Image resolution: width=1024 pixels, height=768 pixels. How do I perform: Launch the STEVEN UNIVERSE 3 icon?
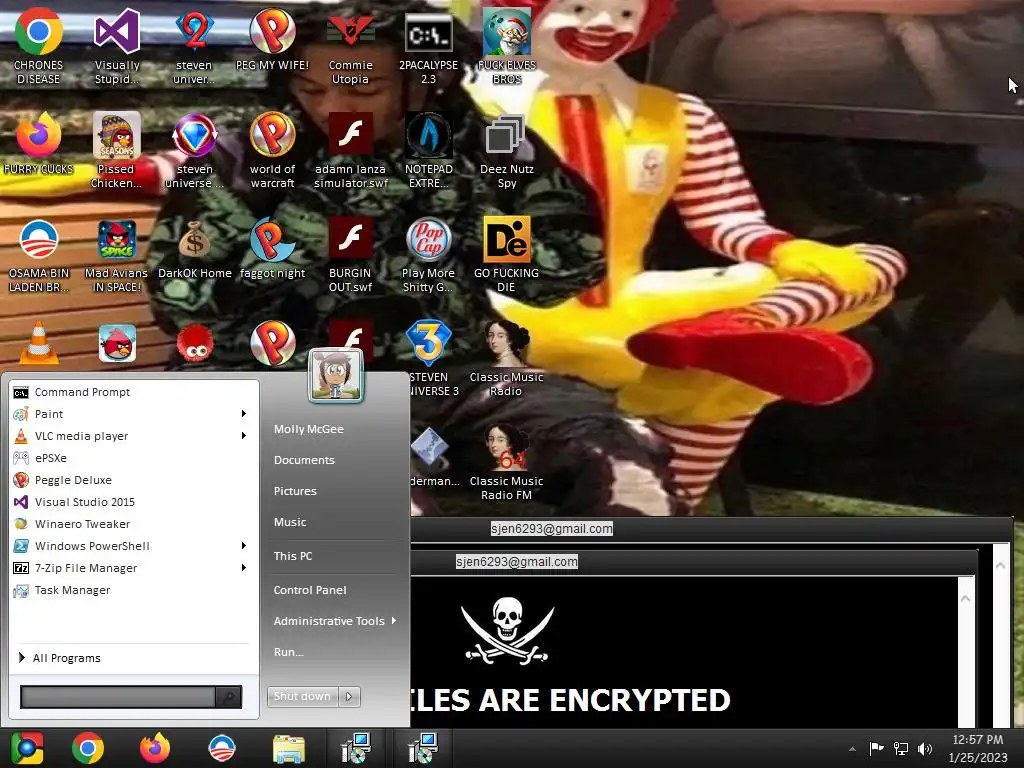(428, 358)
